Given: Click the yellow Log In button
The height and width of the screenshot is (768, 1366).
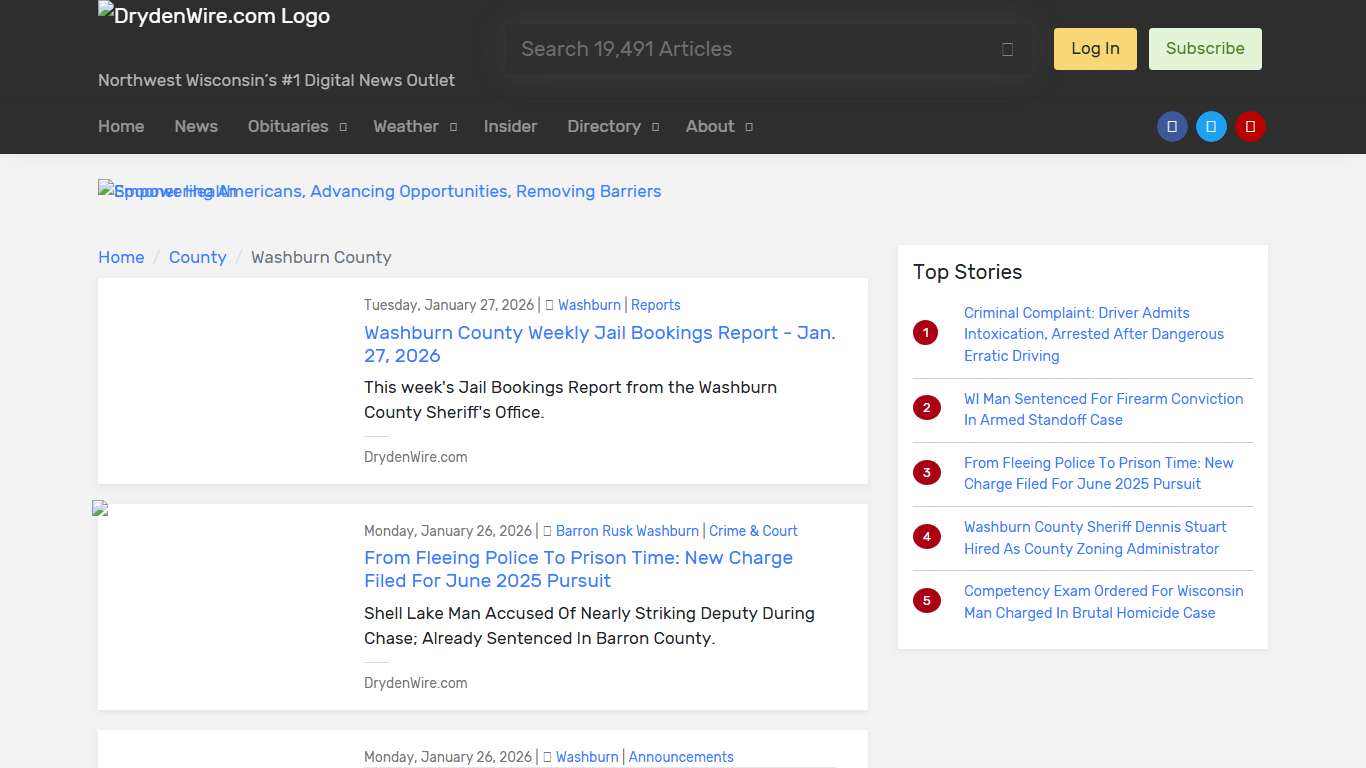Looking at the screenshot, I should [x=1095, y=49].
